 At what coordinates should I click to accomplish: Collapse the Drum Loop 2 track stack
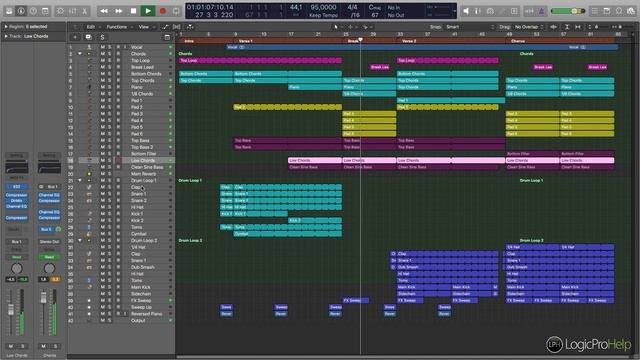[x=80, y=240]
